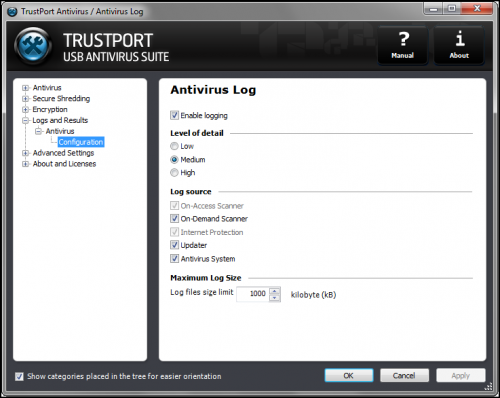Select Low level of detail

[174, 146]
